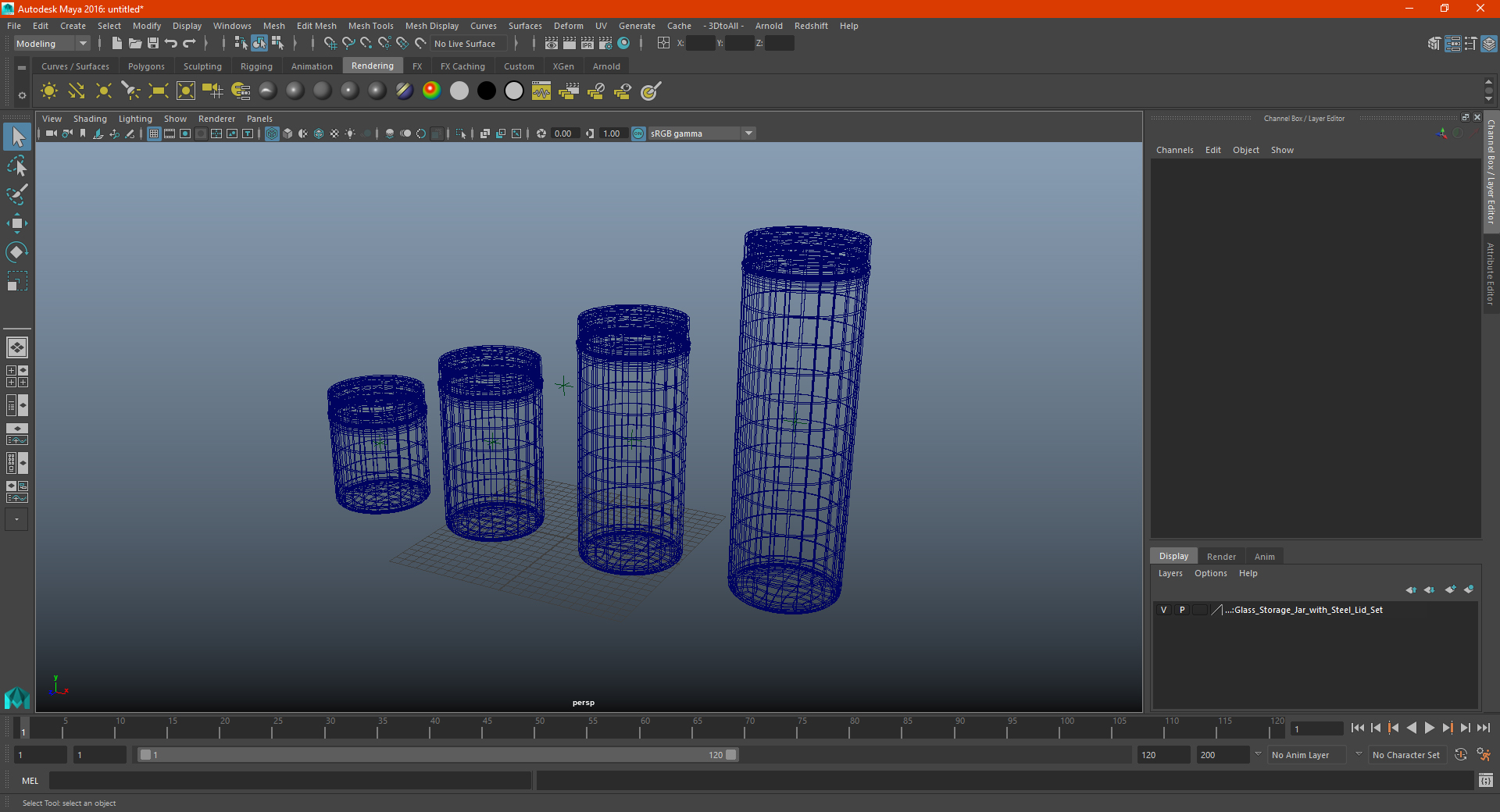Create a point light from shelf
1500x812 pixels.
[104, 91]
